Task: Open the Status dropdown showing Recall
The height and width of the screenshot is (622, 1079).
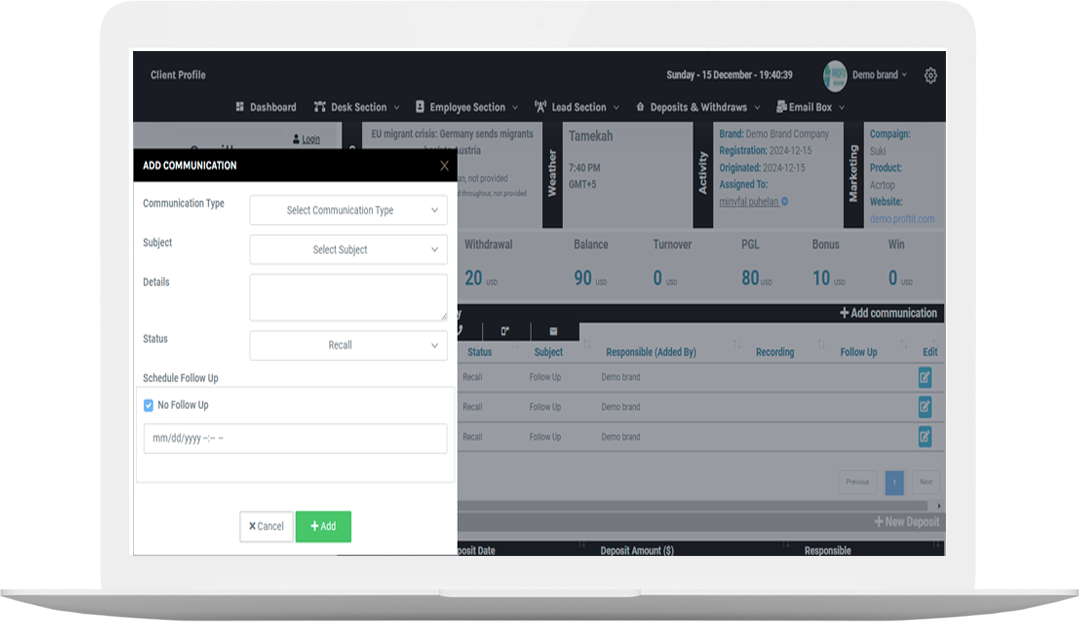Action: pyautogui.click(x=348, y=345)
